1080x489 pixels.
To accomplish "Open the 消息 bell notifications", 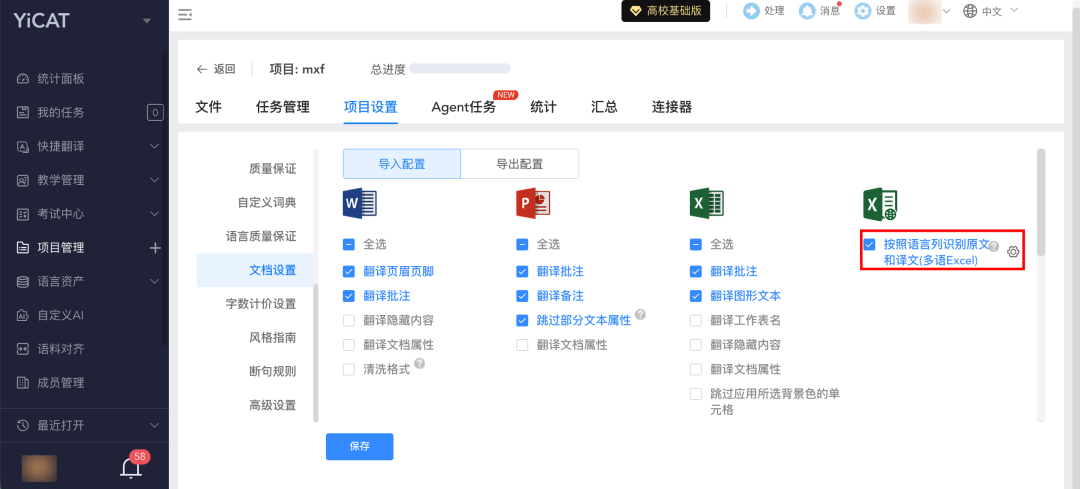I will click(x=806, y=11).
